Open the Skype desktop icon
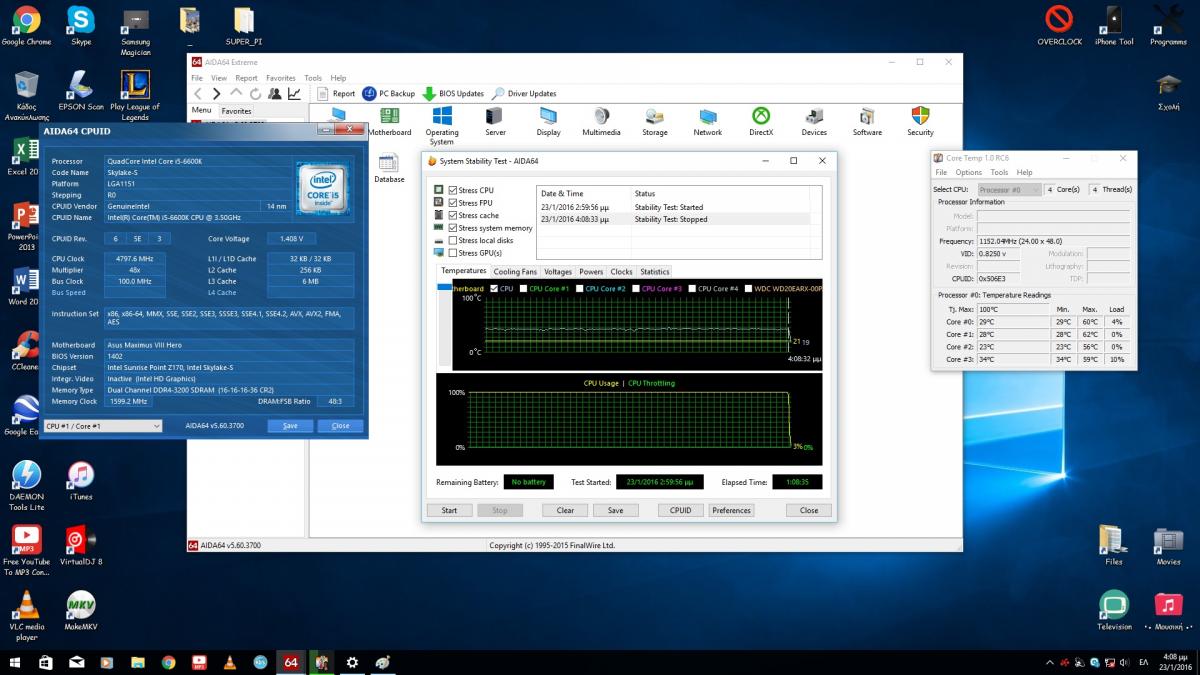The width and height of the screenshot is (1200, 675). pyautogui.click(x=81, y=27)
